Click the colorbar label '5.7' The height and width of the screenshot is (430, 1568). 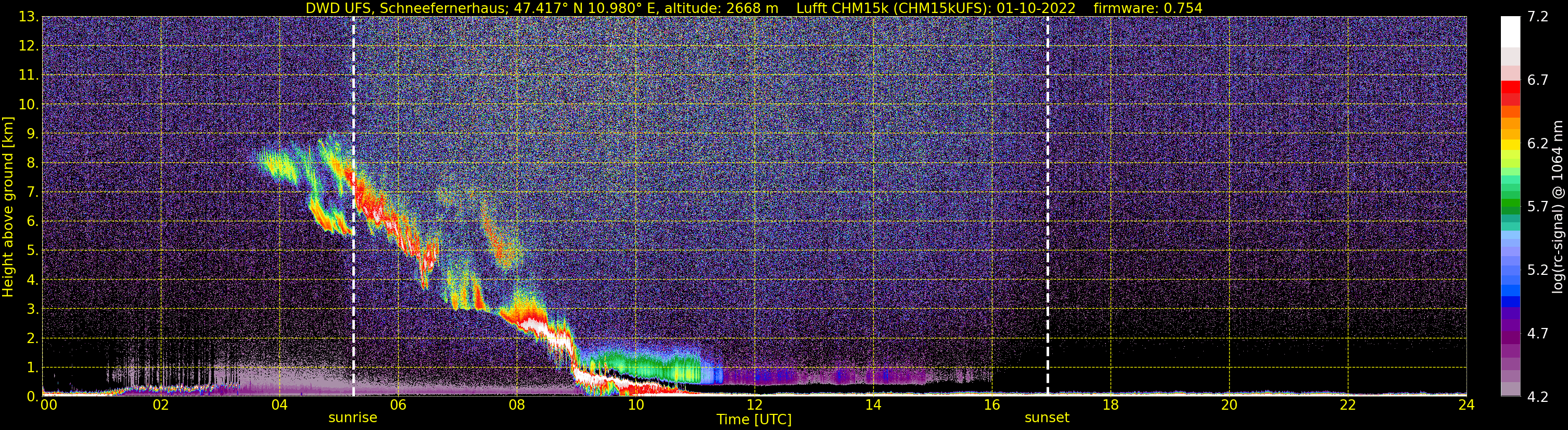coord(1538,207)
